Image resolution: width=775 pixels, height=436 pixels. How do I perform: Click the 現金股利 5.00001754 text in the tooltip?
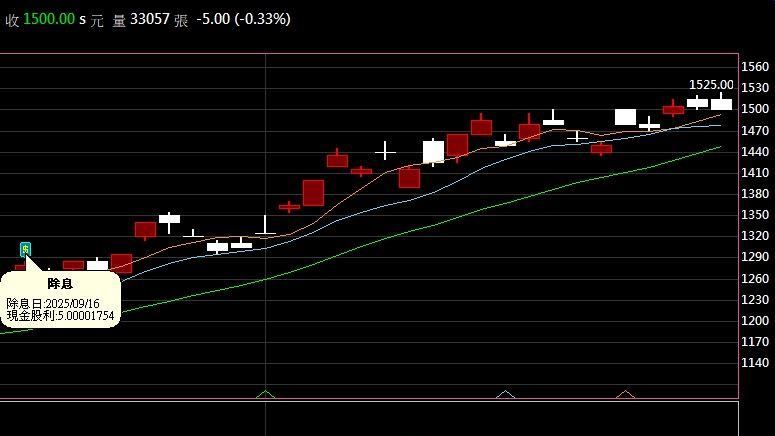coord(60,316)
